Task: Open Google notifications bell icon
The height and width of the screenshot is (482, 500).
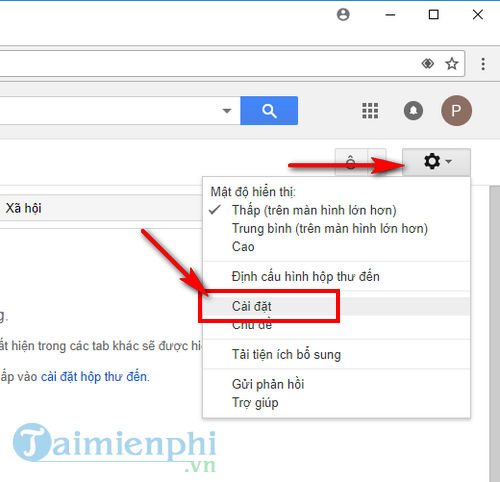Action: [x=413, y=111]
